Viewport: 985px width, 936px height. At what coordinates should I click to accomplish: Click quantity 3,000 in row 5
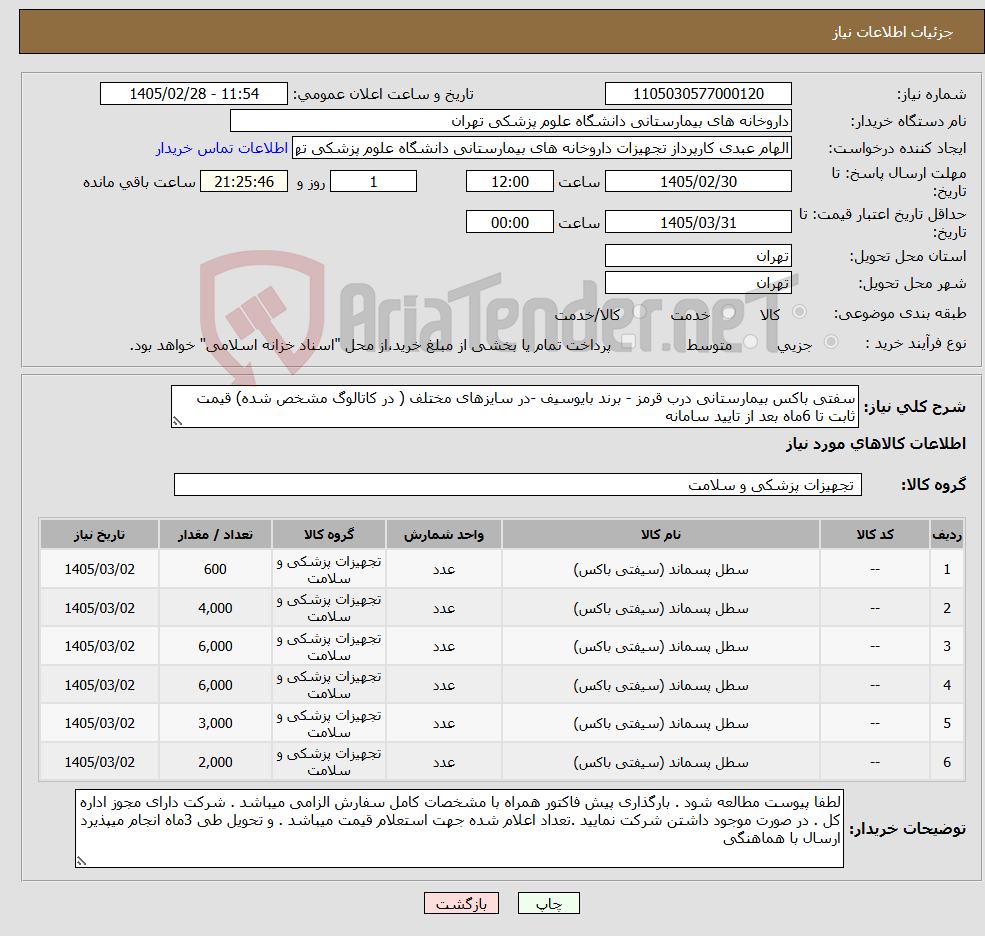pos(215,724)
